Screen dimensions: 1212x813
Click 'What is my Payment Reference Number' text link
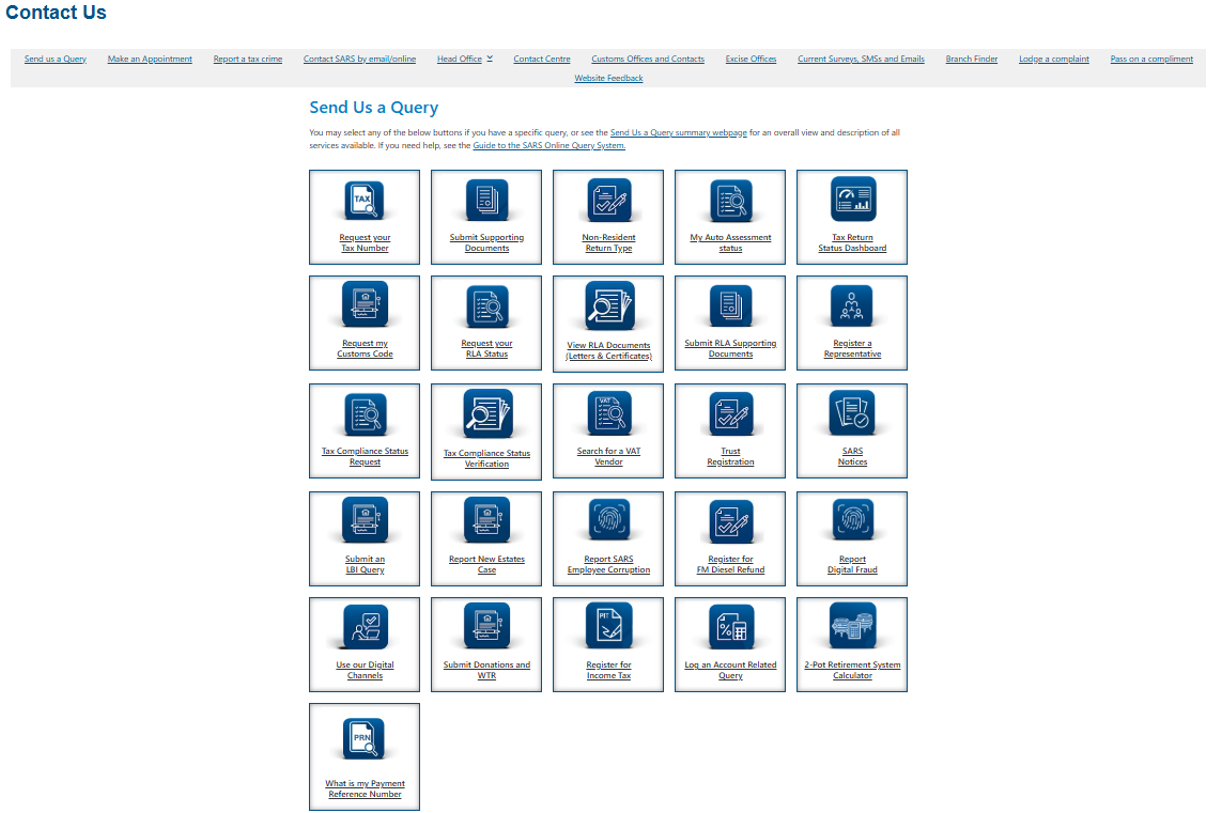(x=365, y=789)
